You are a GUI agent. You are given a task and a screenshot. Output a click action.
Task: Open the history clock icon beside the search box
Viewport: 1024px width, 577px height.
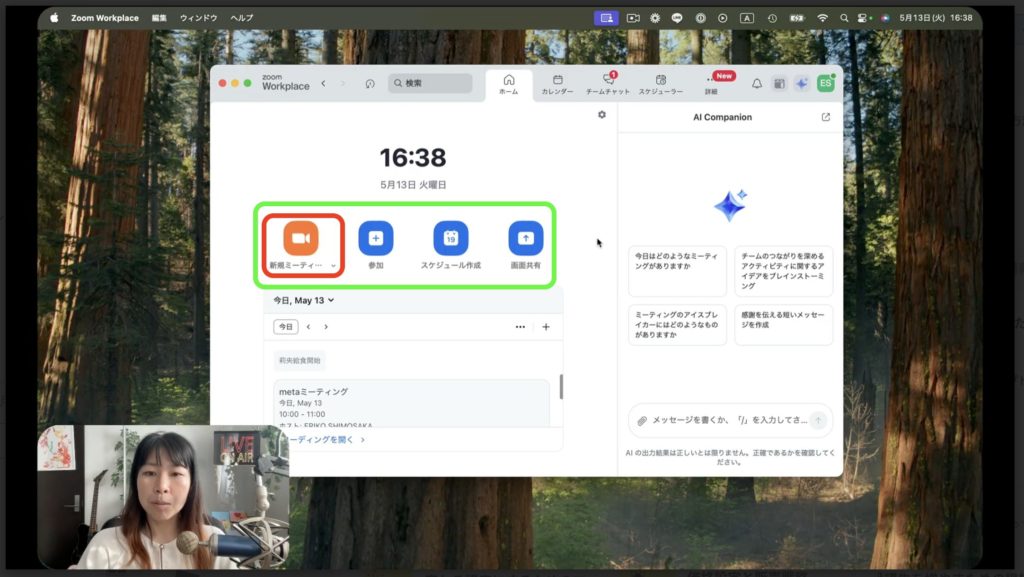coord(370,84)
